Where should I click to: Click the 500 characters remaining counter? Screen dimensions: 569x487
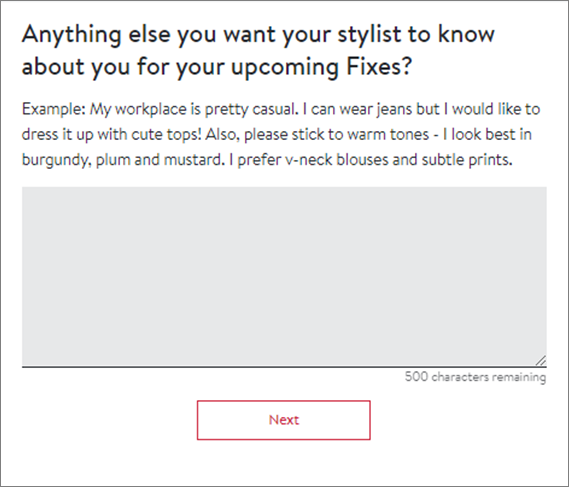tap(475, 377)
